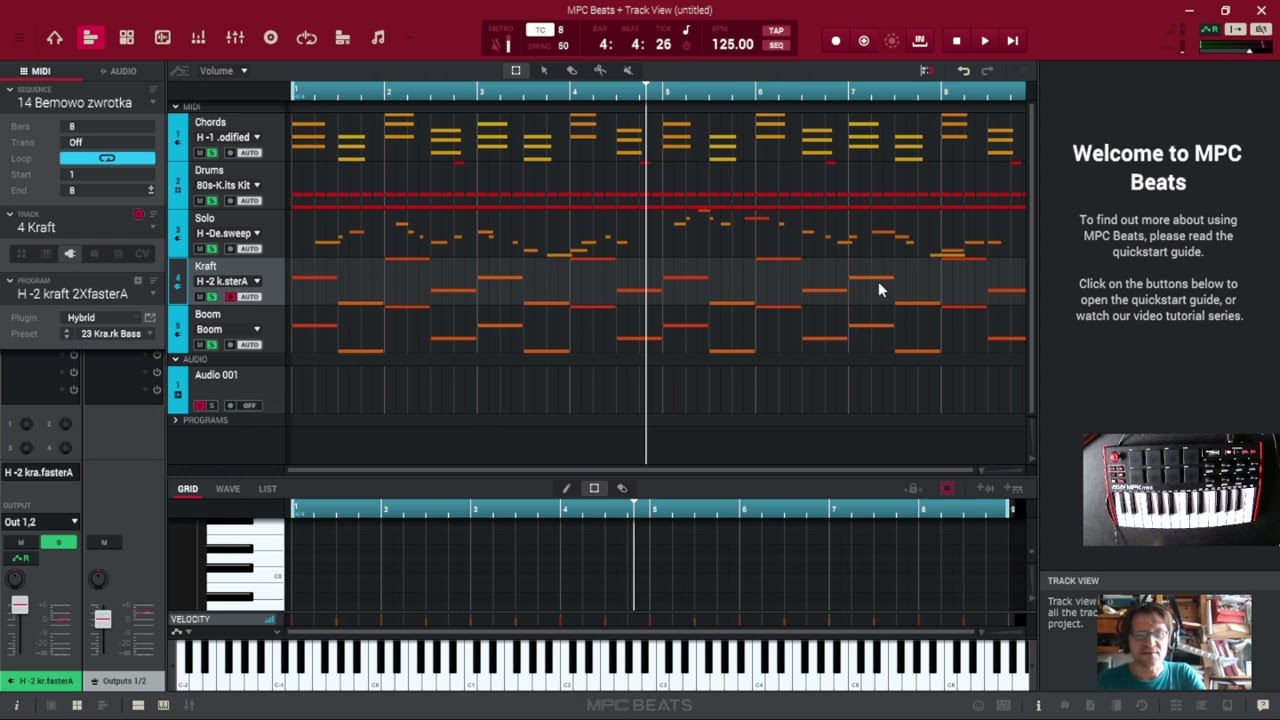Select the pencil draw tool in grid editor
The image size is (1280, 720).
(566, 488)
